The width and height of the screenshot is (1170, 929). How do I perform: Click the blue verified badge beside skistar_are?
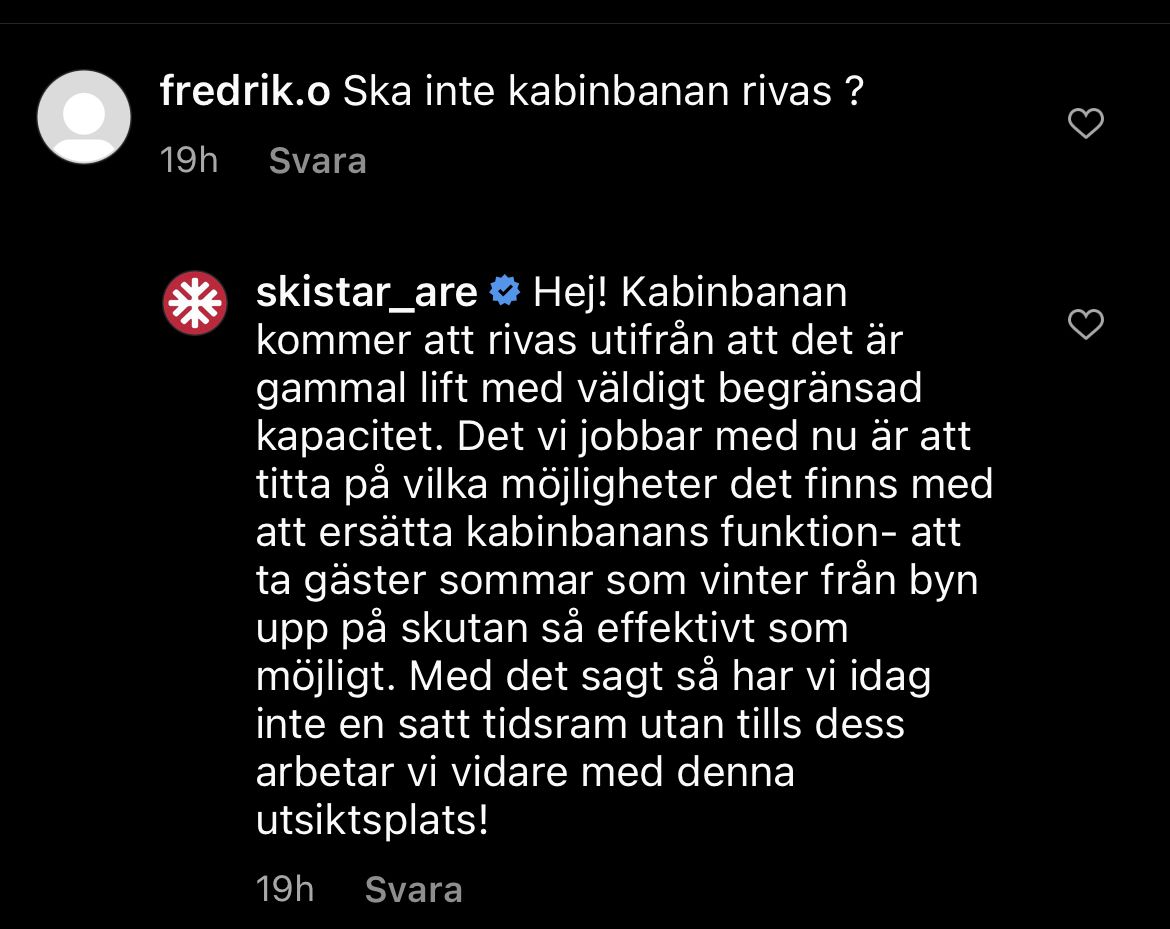[x=504, y=293]
